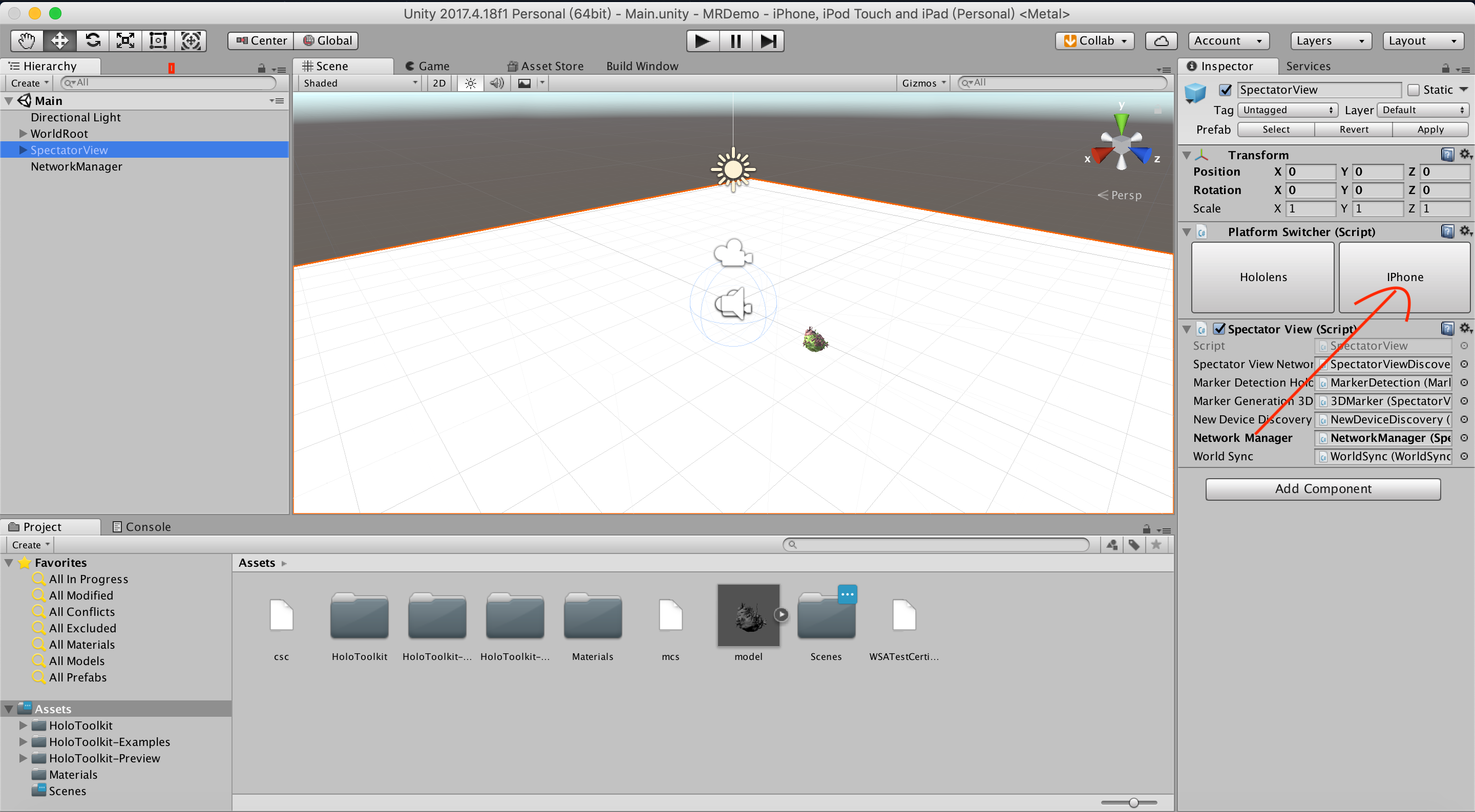Viewport: 1475px width, 812px height.
Task: Select the Rect Transform tool
Action: click(x=158, y=40)
